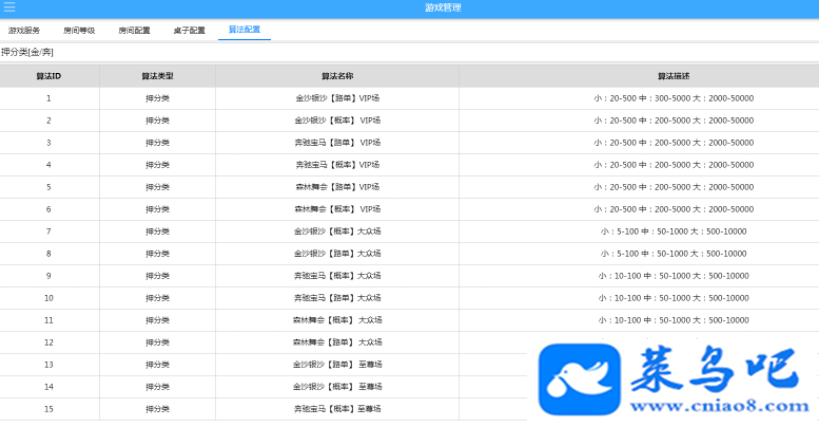Switch to the 桌子配置 tab
The image size is (822, 427).
click(189, 30)
